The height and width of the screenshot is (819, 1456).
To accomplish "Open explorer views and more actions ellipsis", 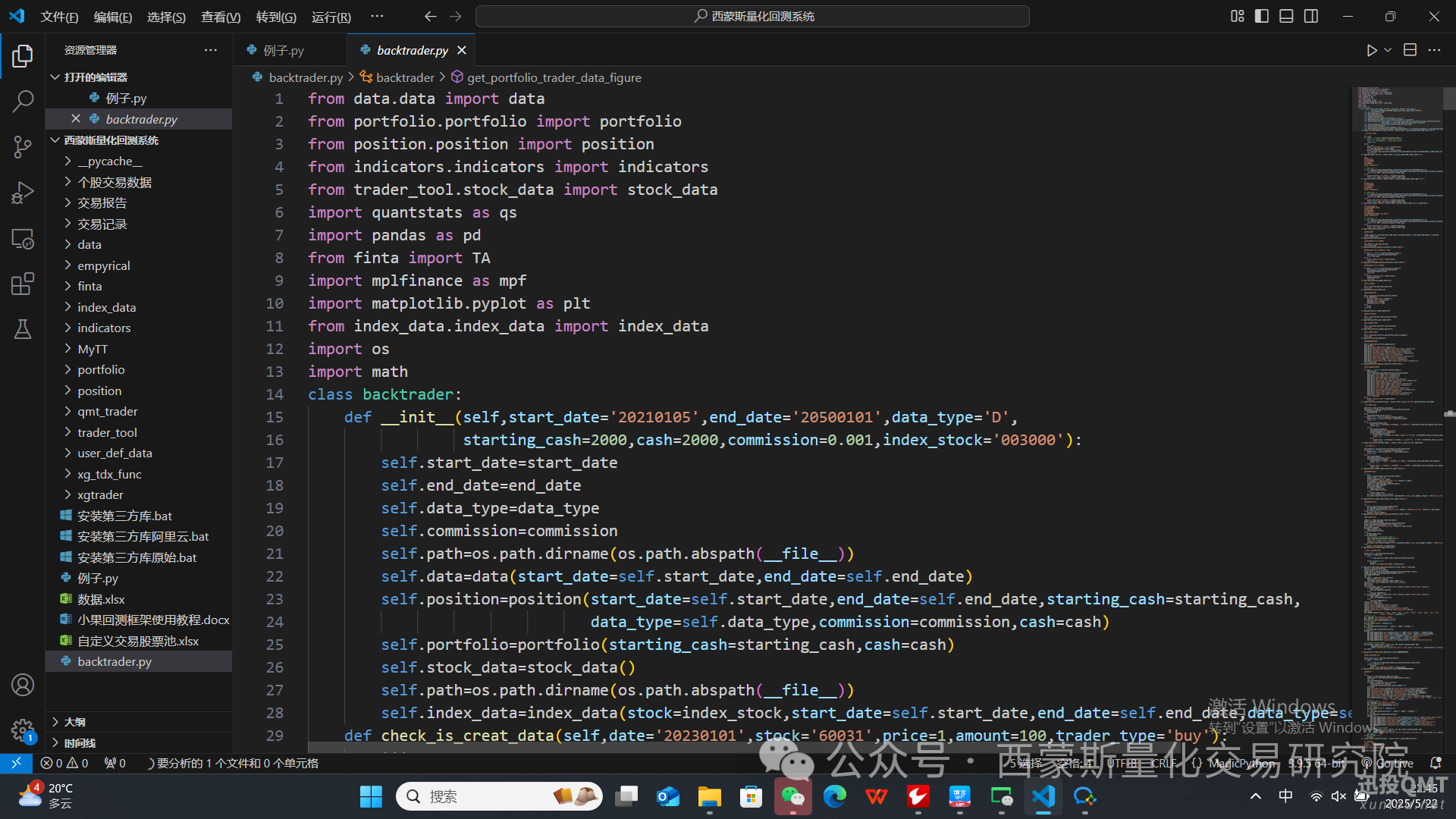I will point(211,50).
